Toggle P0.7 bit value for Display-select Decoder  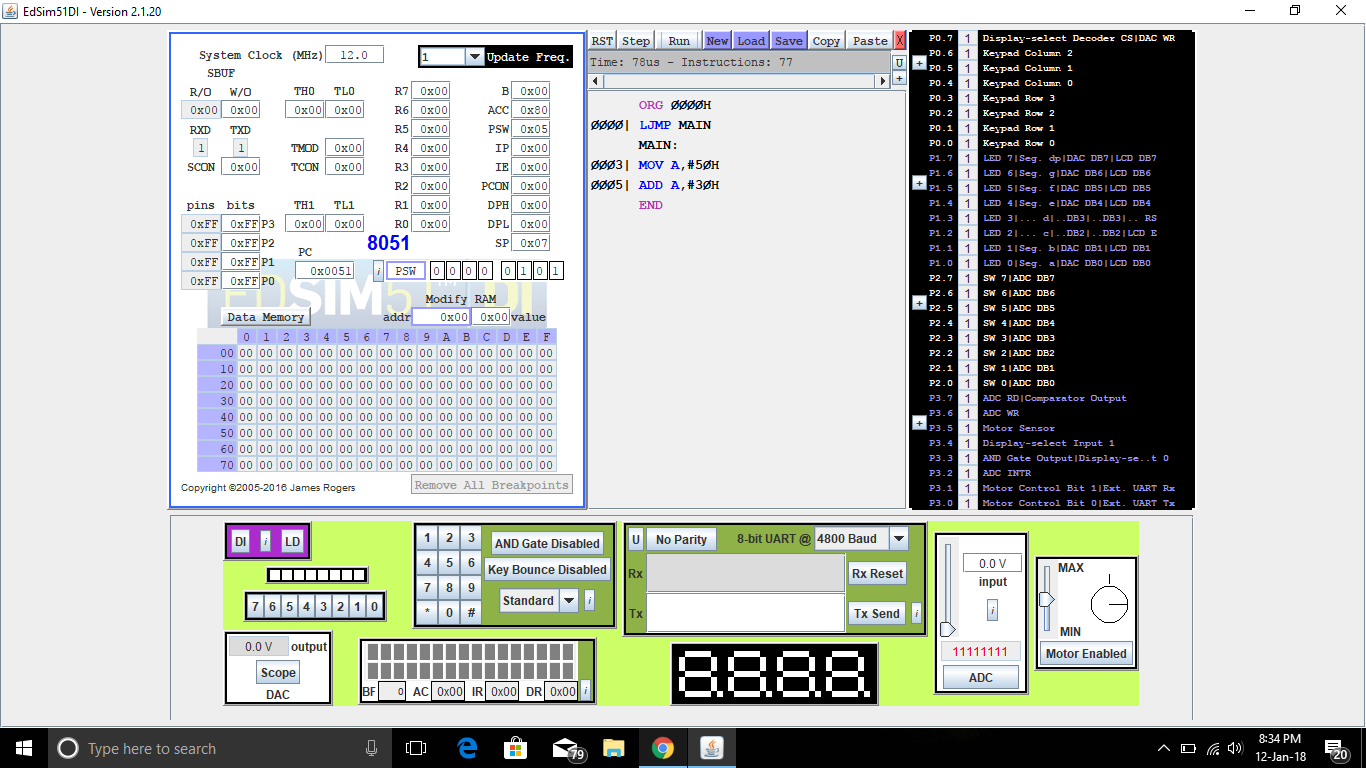point(967,38)
